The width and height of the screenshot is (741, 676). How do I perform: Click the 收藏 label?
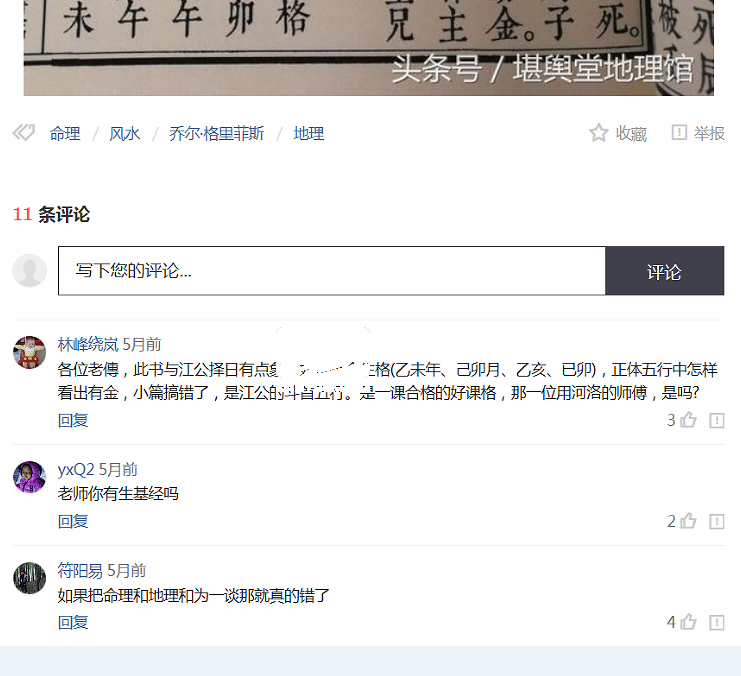click(x=631, y=134)
